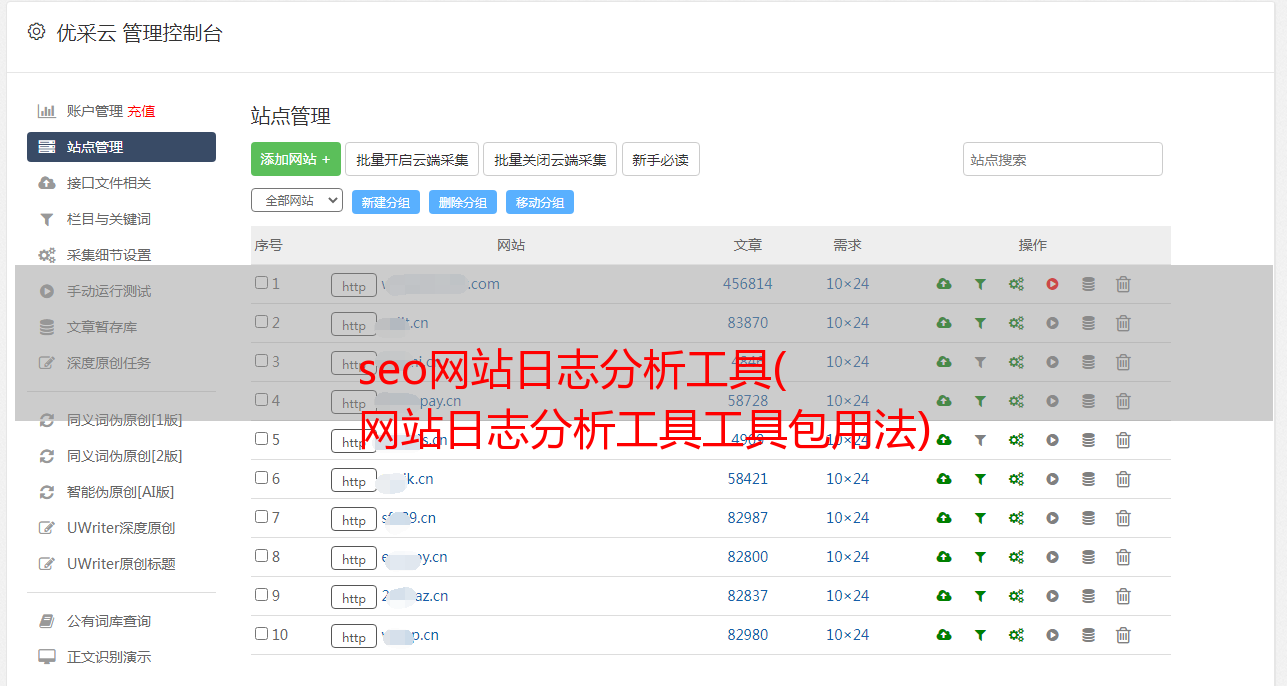Select the checkbox for row 7
The width and height of the screenshot is (1287, 686).
261,517
